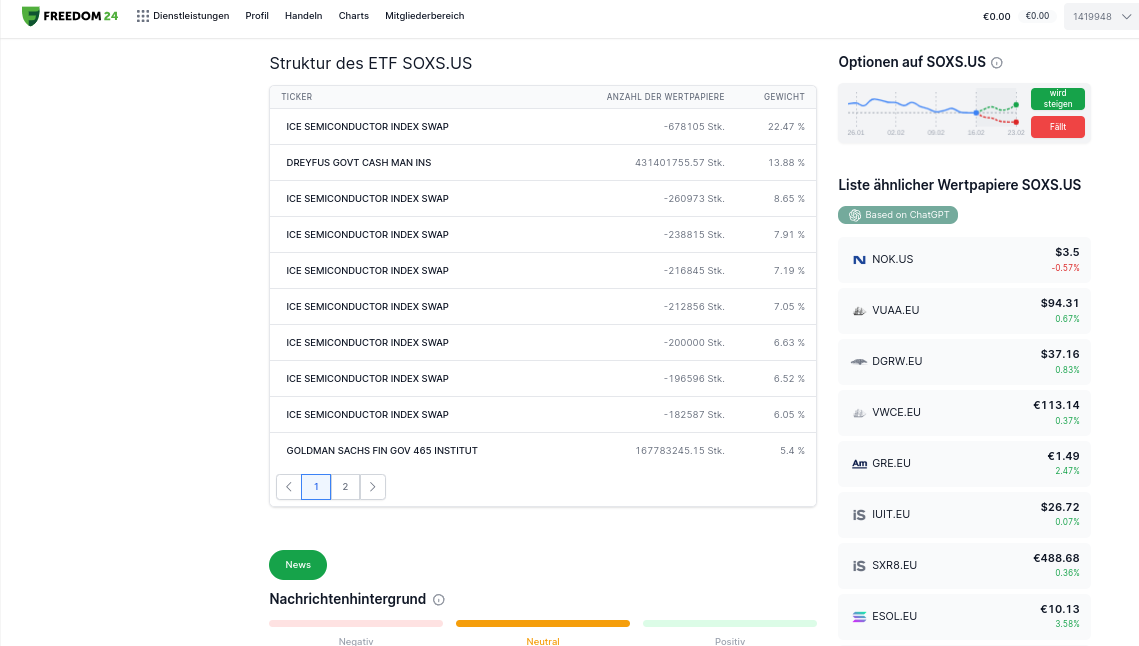Select the green 'wird steigen' button
This screenshot has height=646, width=1139.
coord(1058,99)
